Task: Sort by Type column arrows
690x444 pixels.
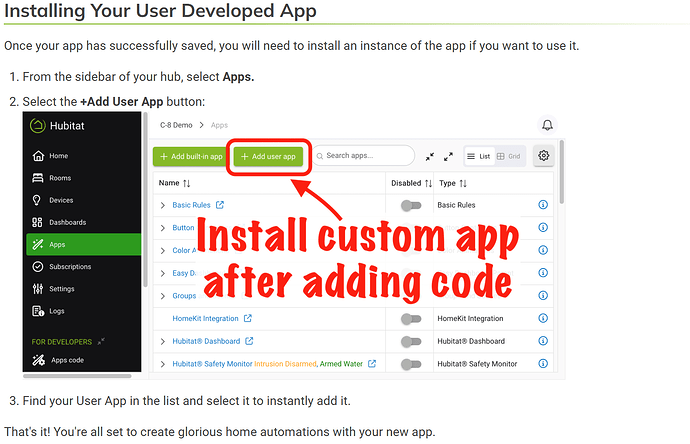Action: click(x=463, y=183)
